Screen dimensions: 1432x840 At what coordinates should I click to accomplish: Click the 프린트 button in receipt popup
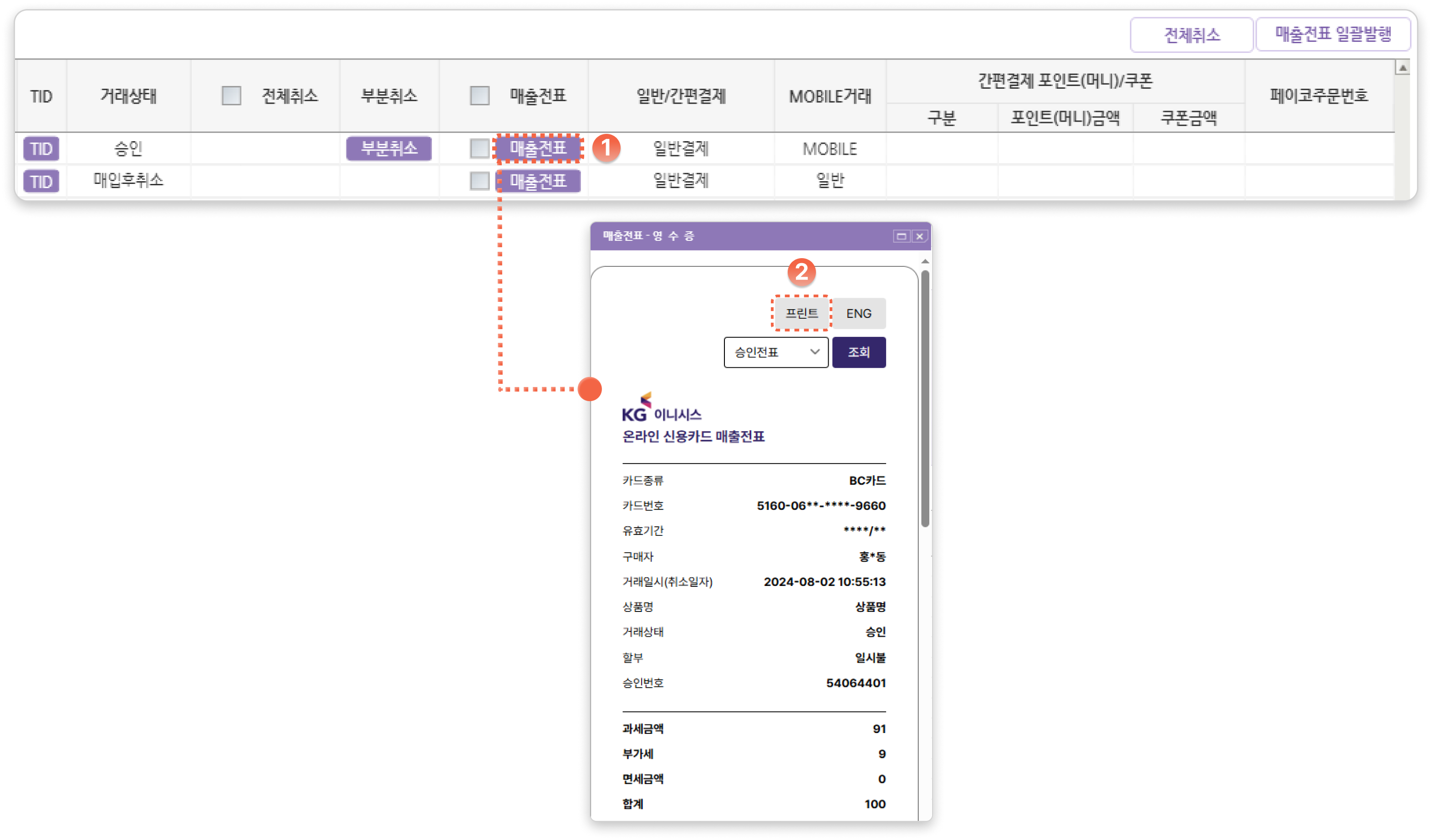tap(801, 313)
